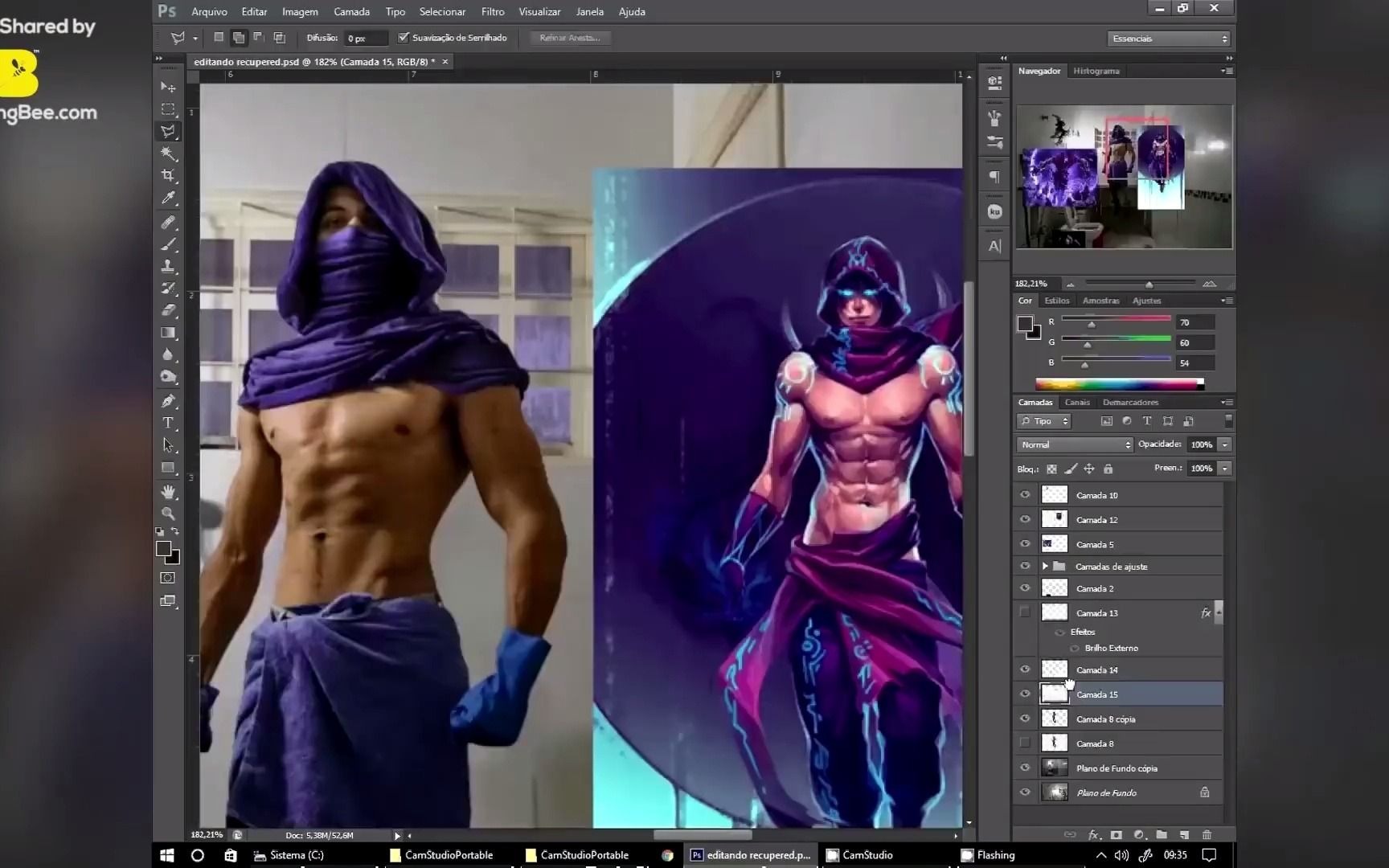Image resolution: width=1389 pixels, height=868 pixels.
Task: Select the Hand tool
Action: click(x=168, y=491)
